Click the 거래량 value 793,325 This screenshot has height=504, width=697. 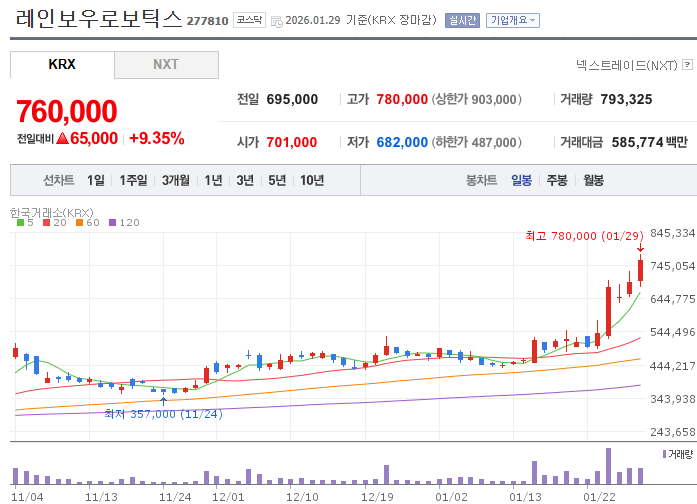coord(626,99)
